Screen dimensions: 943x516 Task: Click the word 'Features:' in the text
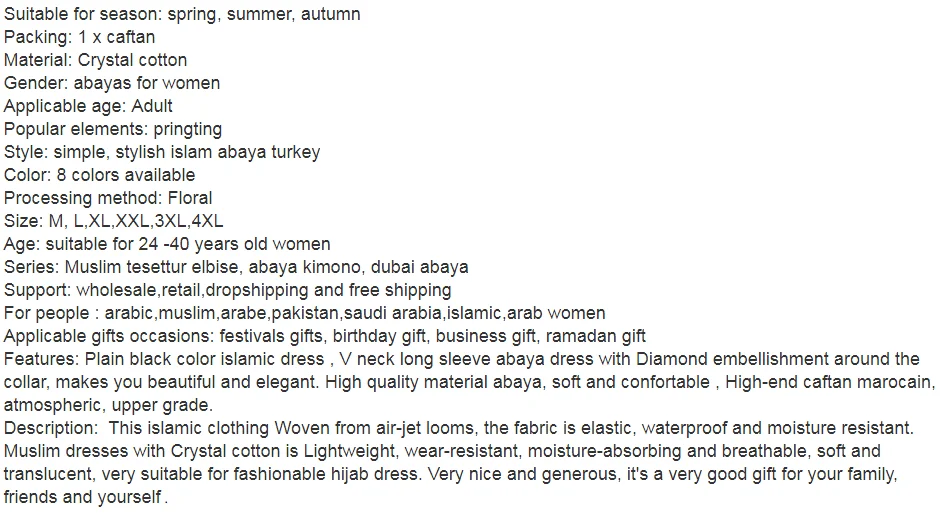coord(41,359)
